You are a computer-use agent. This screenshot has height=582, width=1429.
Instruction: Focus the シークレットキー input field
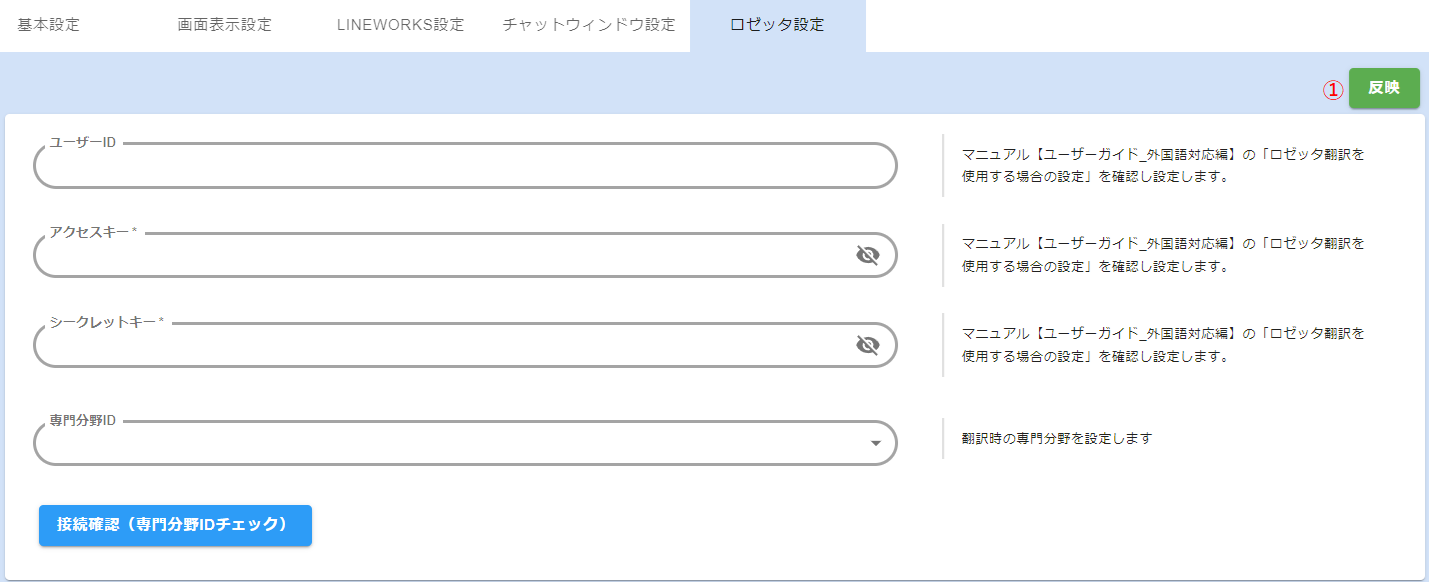(x=440, y=347)
